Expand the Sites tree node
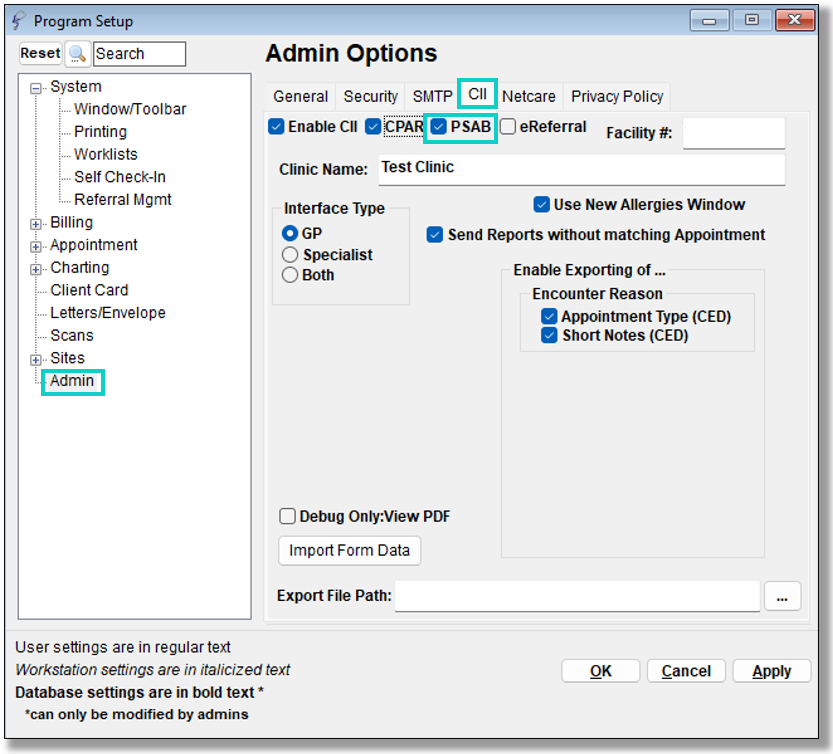This screenshot has width=833, height=754. pyautogui.click(x=37, y=359)
